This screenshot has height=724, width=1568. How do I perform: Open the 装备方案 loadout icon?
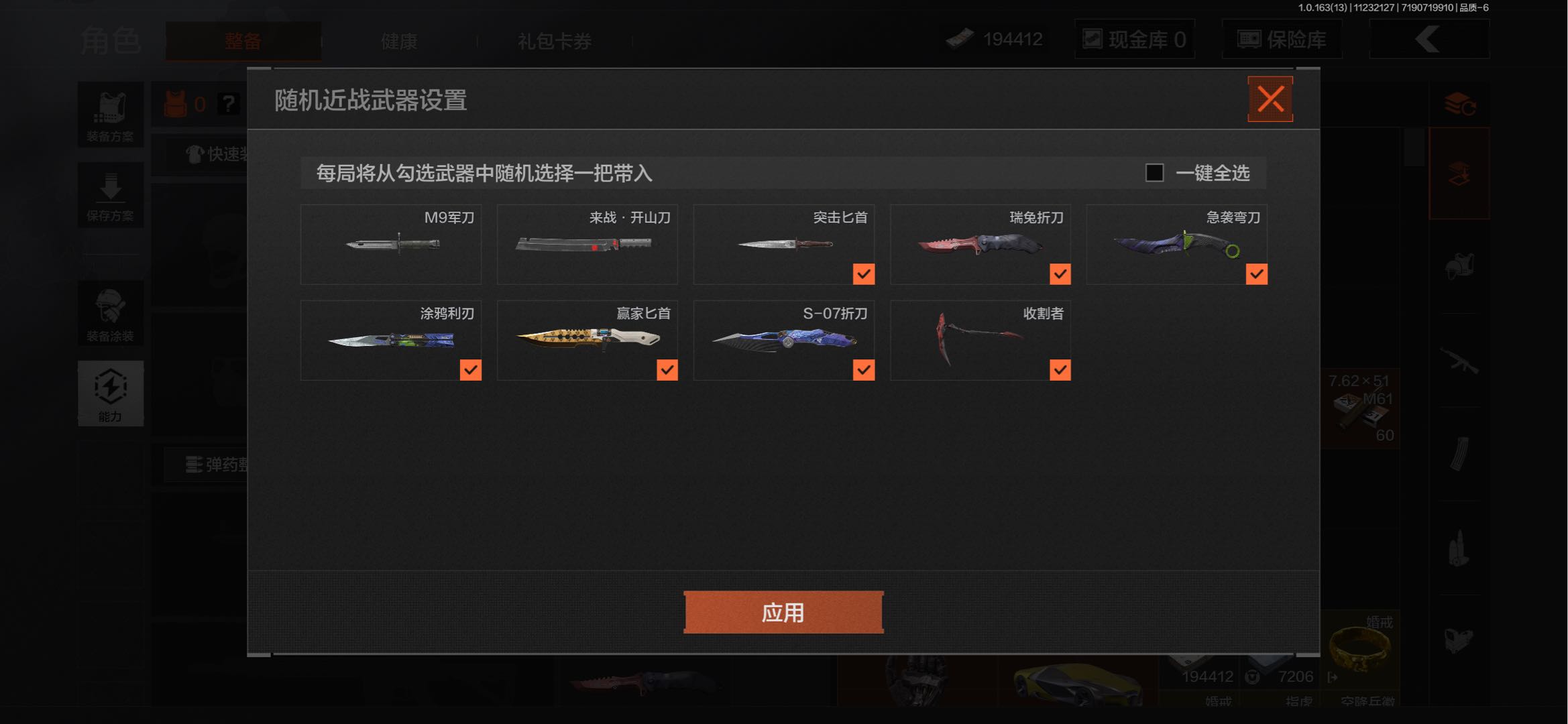(110, 115)
